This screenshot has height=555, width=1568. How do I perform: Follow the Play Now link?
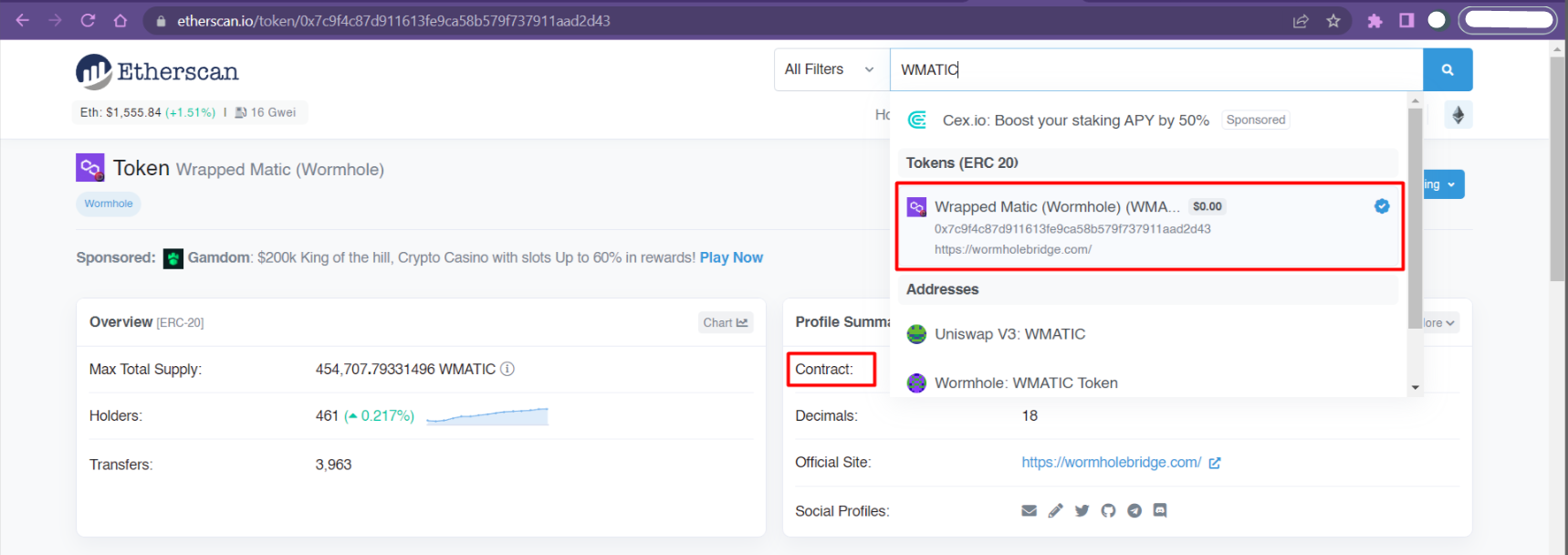731,257
